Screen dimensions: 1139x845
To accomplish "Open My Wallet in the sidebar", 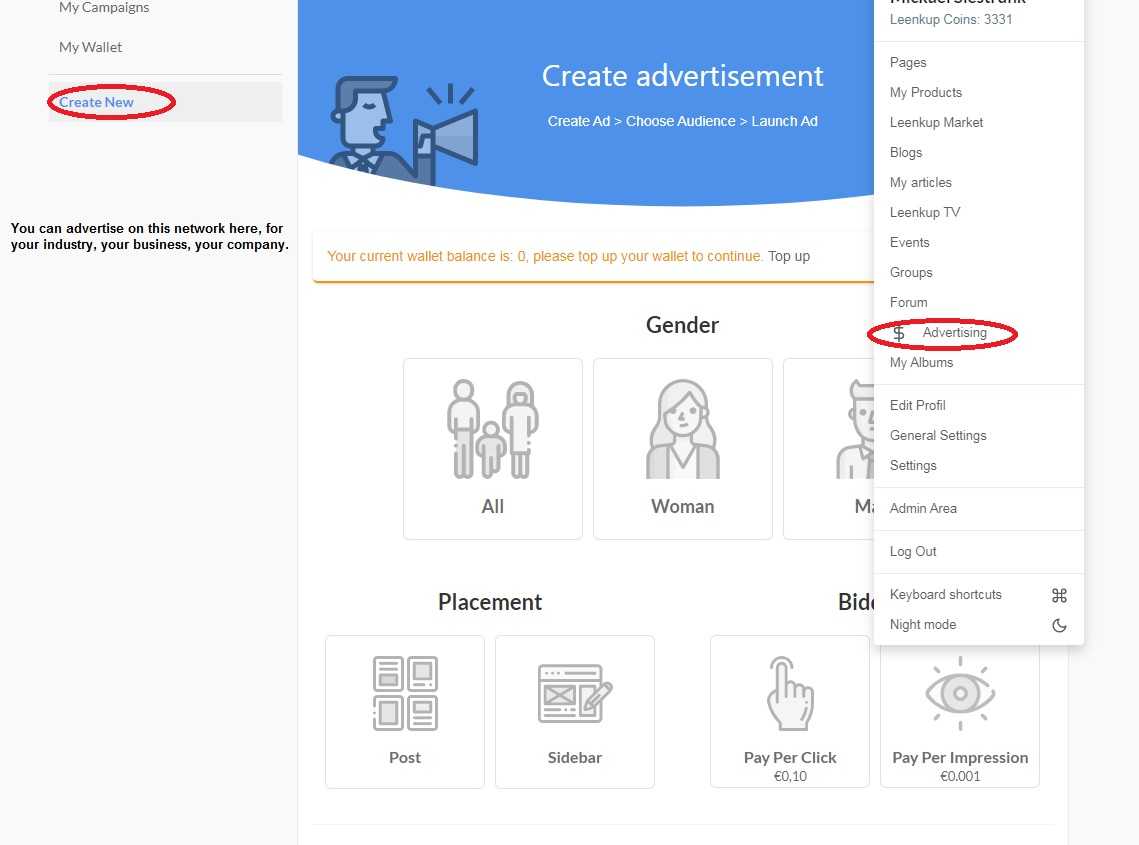I will (x=91, y=47).
